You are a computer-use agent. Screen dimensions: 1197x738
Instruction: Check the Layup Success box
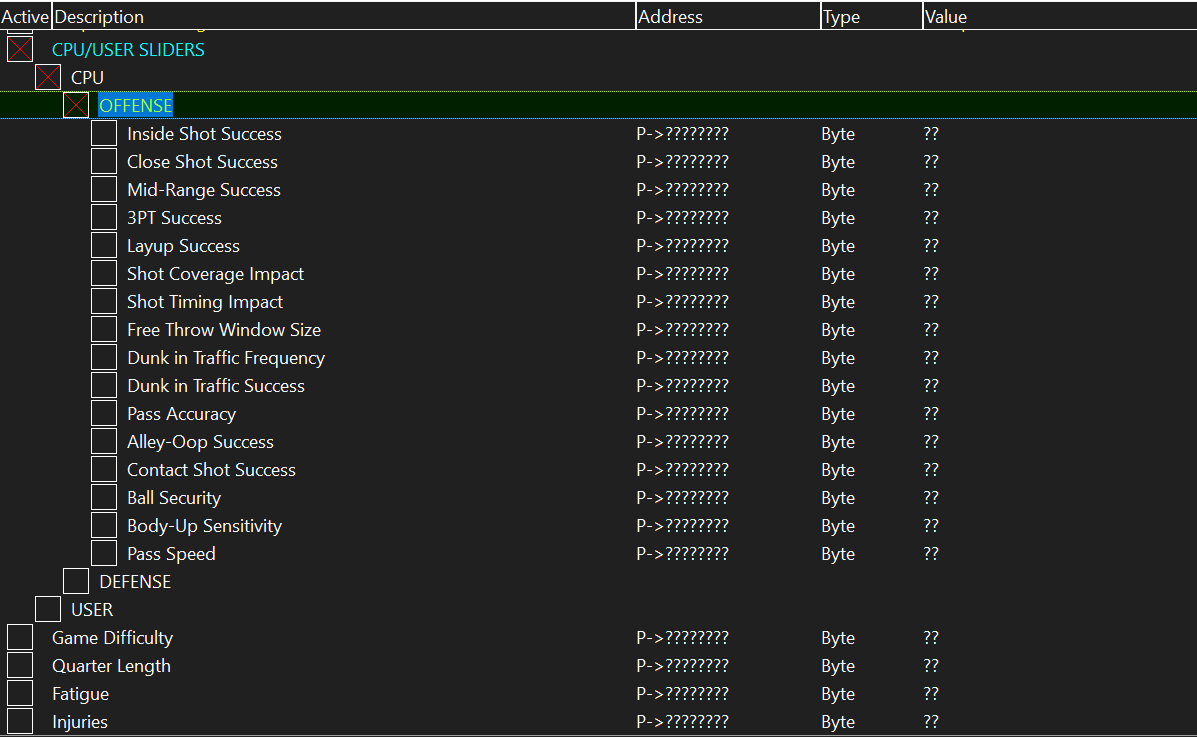tap(104, 246)
